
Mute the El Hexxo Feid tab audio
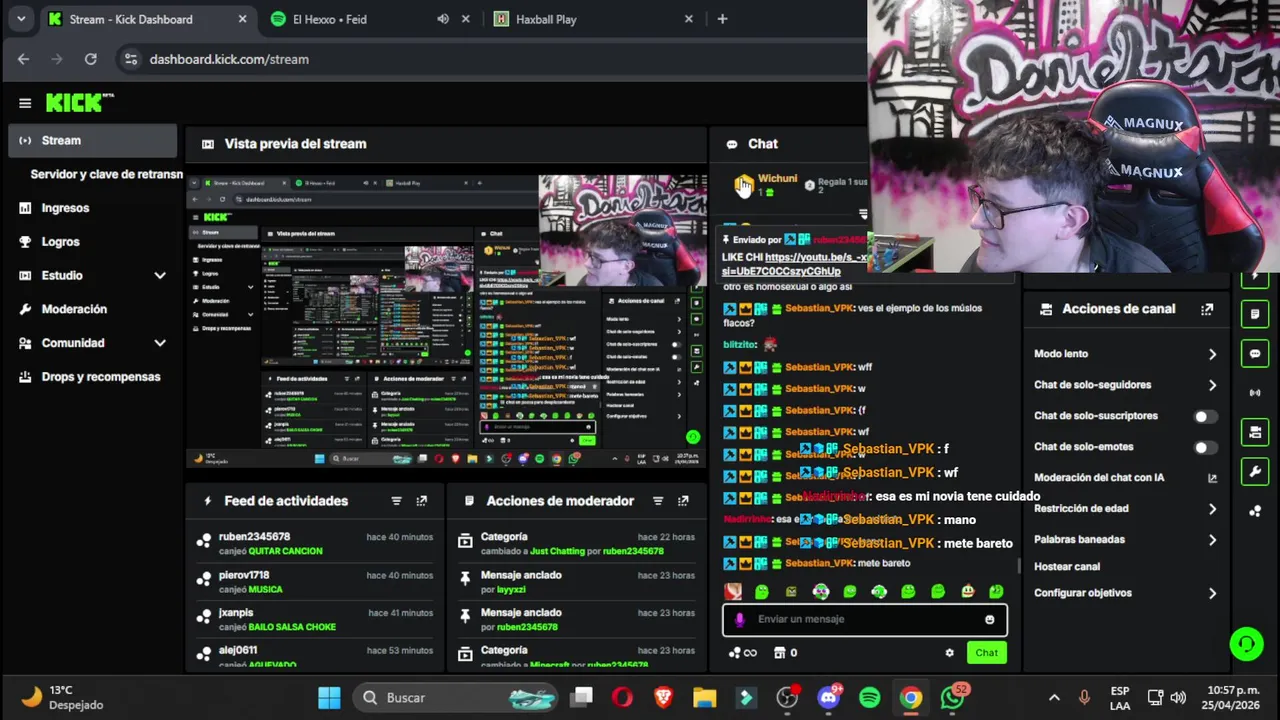pyautogui.click(x=443, y=19)
